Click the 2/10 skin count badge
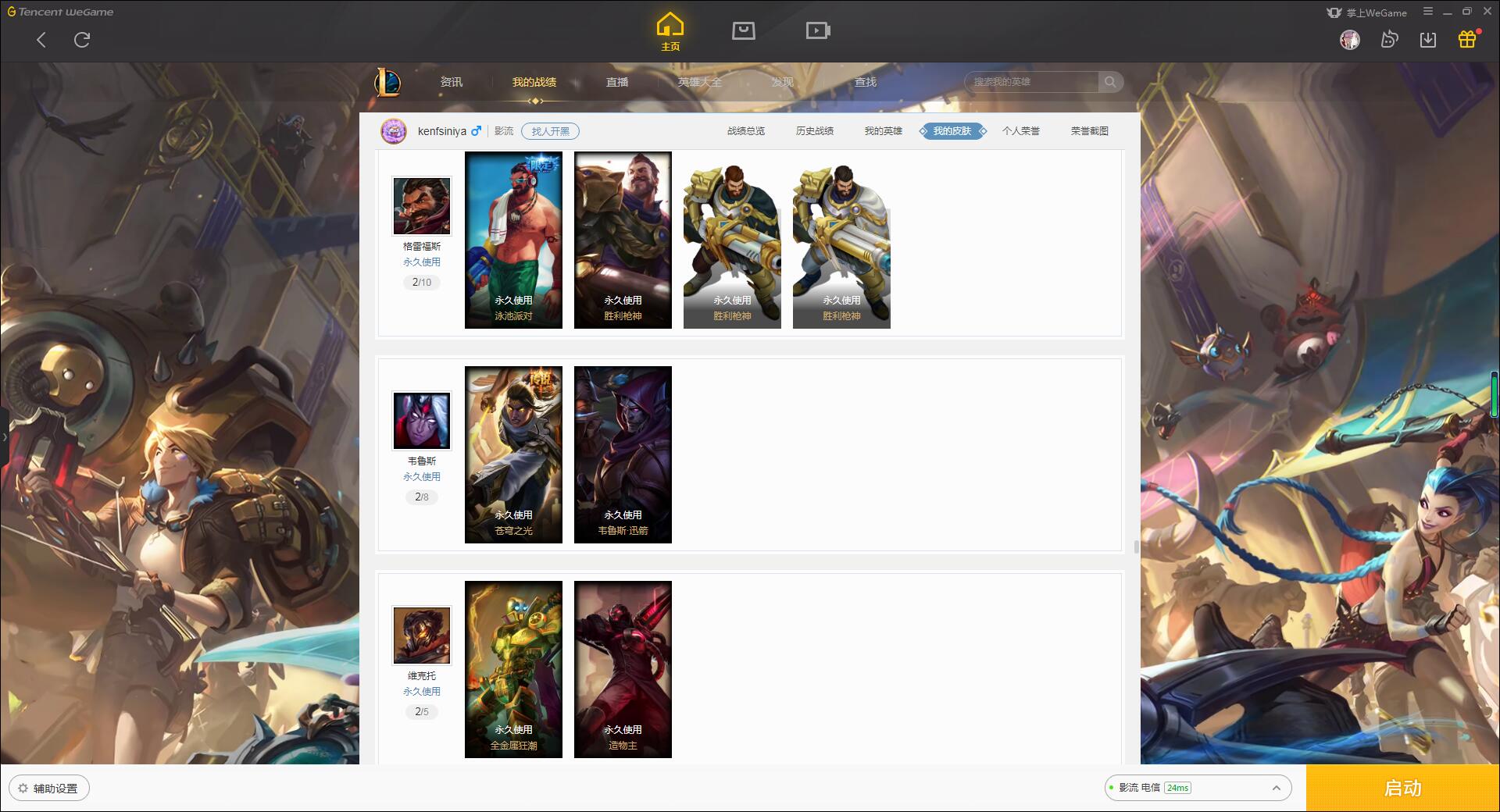 pyautogui.click(x=422, y=283)
